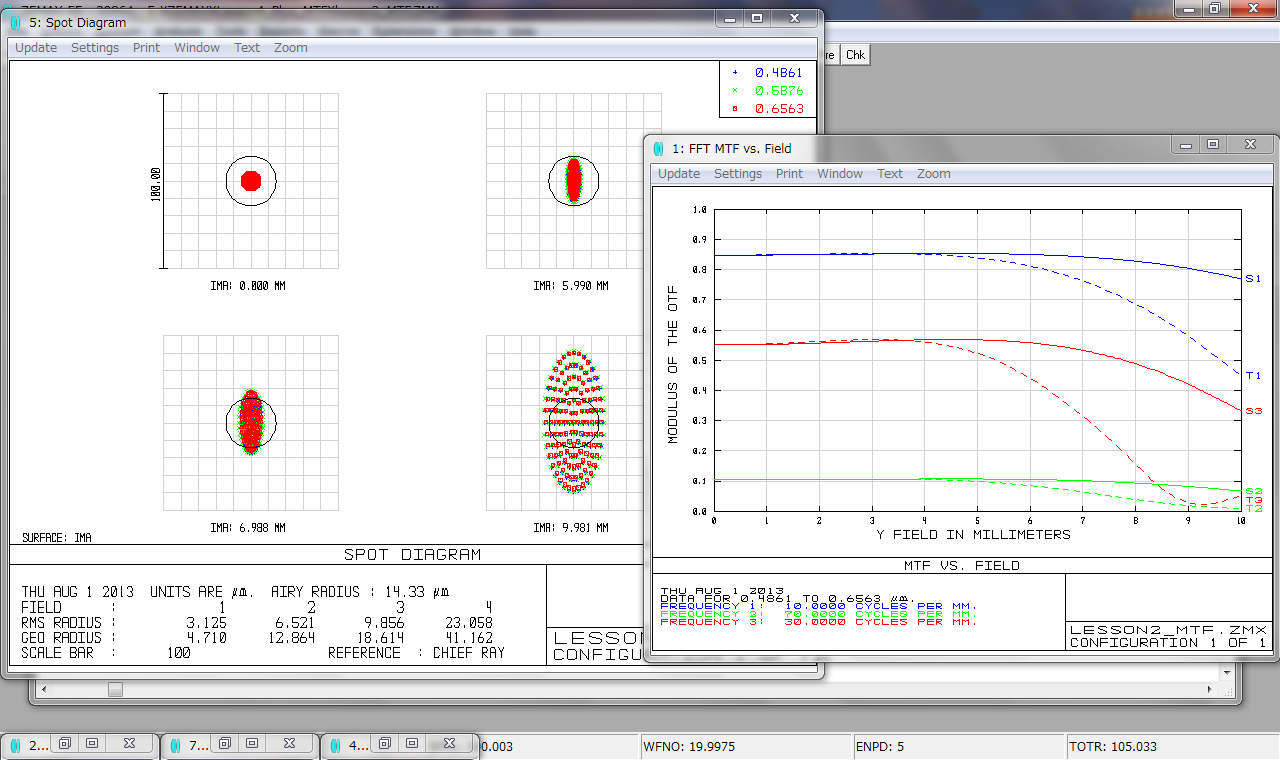Close the Spot Diagram window
Image resolution: width=1280 pixels, height=760 pixels.
[x=794, y=18]
